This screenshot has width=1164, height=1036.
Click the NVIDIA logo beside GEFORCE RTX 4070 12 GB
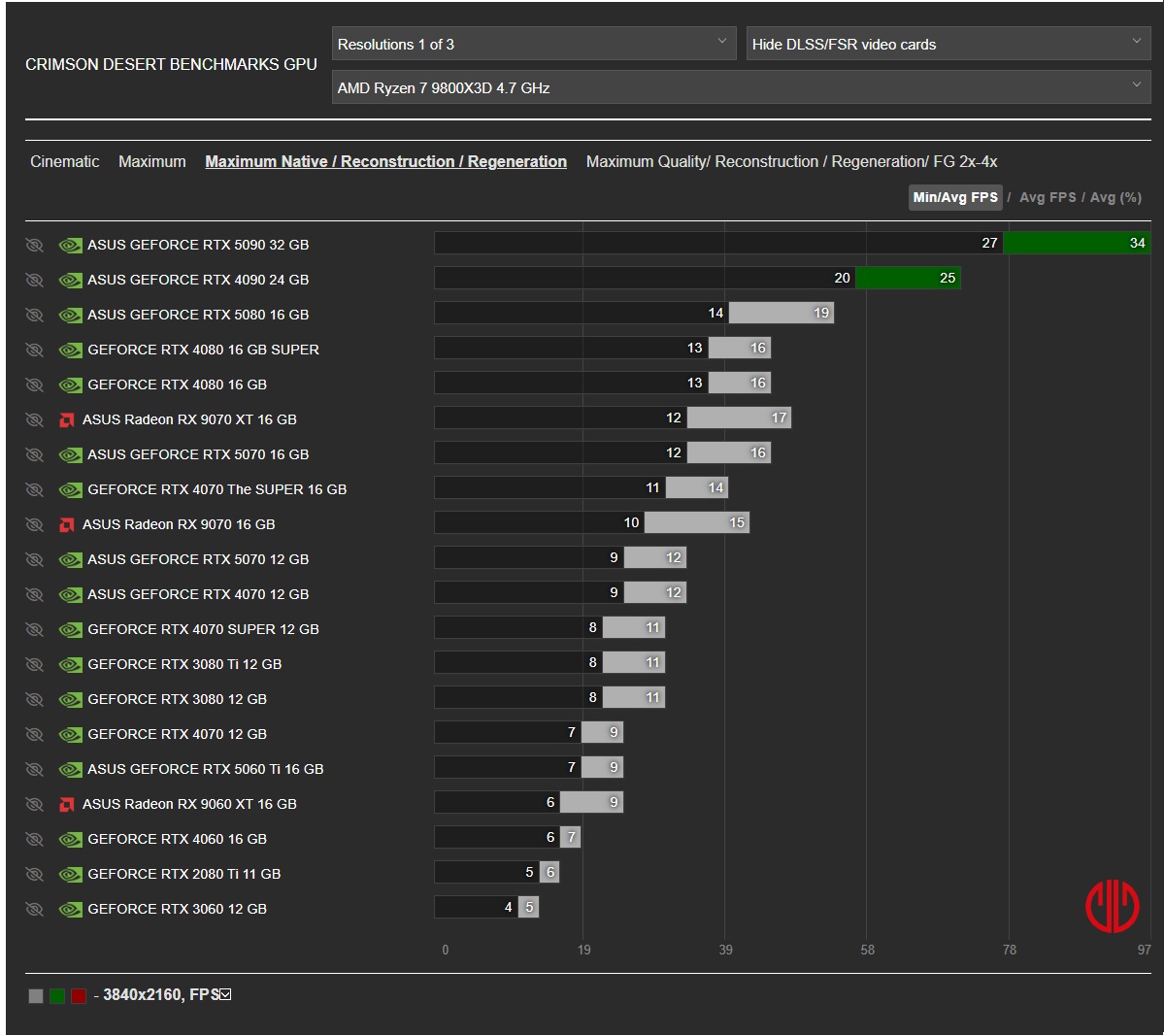coord(71,734)
